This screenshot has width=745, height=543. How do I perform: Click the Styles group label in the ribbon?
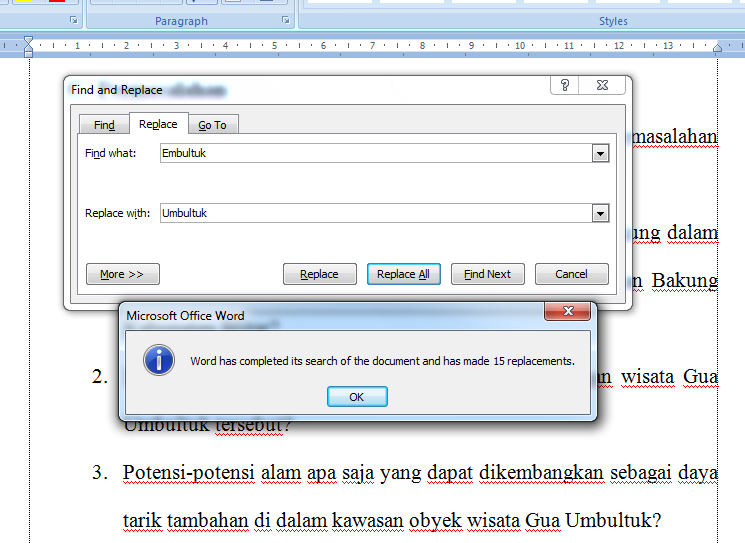coord(613,21)
